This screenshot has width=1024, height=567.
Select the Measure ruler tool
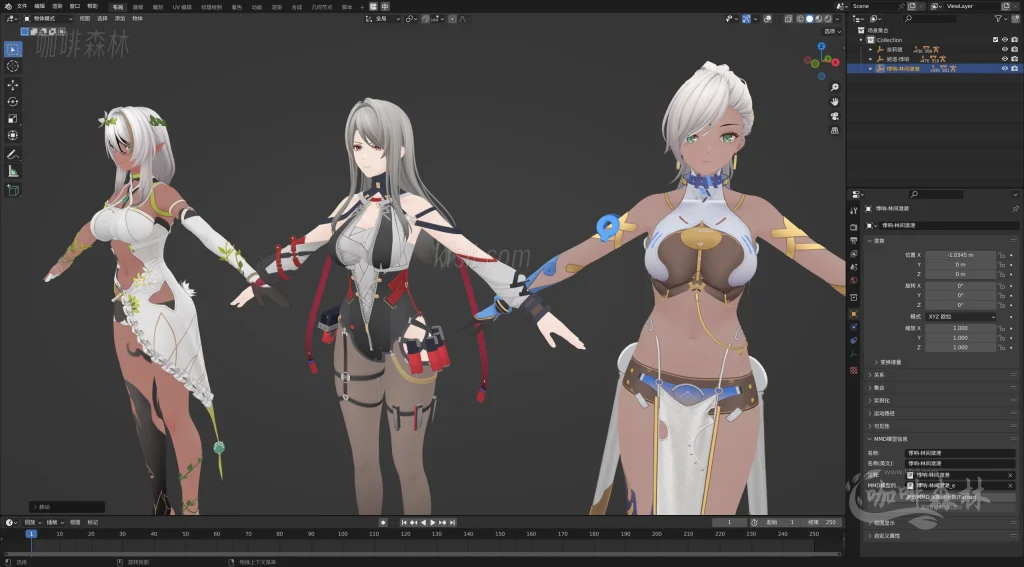click(12, 172)
